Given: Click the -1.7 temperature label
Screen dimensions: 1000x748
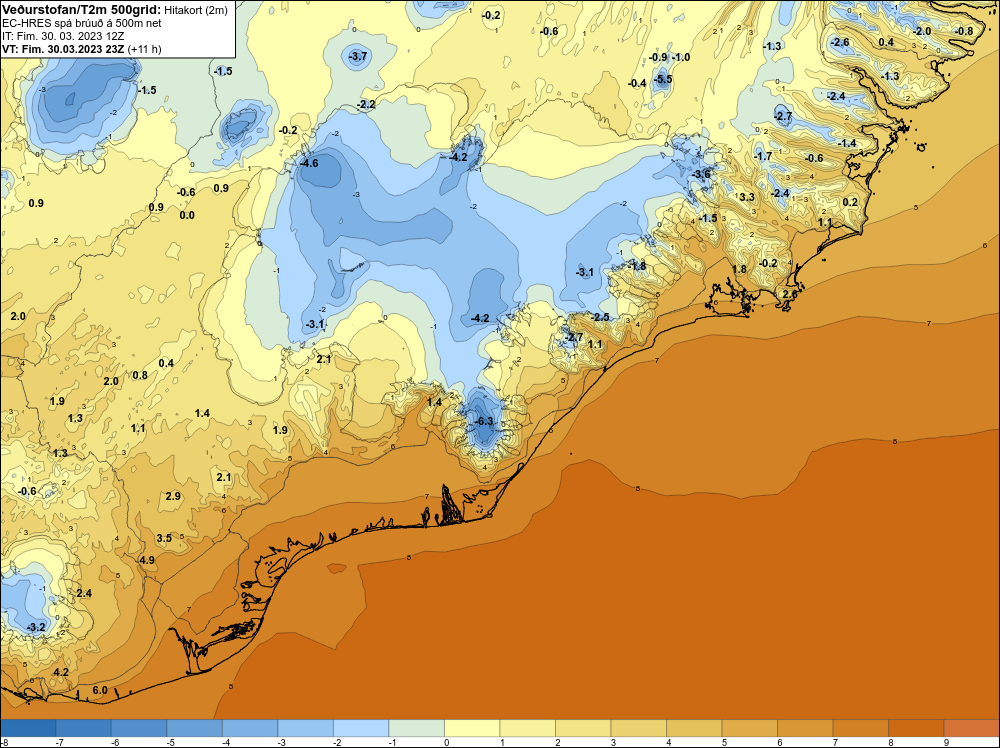Looking at the screenshot, I should click(762, 156).
